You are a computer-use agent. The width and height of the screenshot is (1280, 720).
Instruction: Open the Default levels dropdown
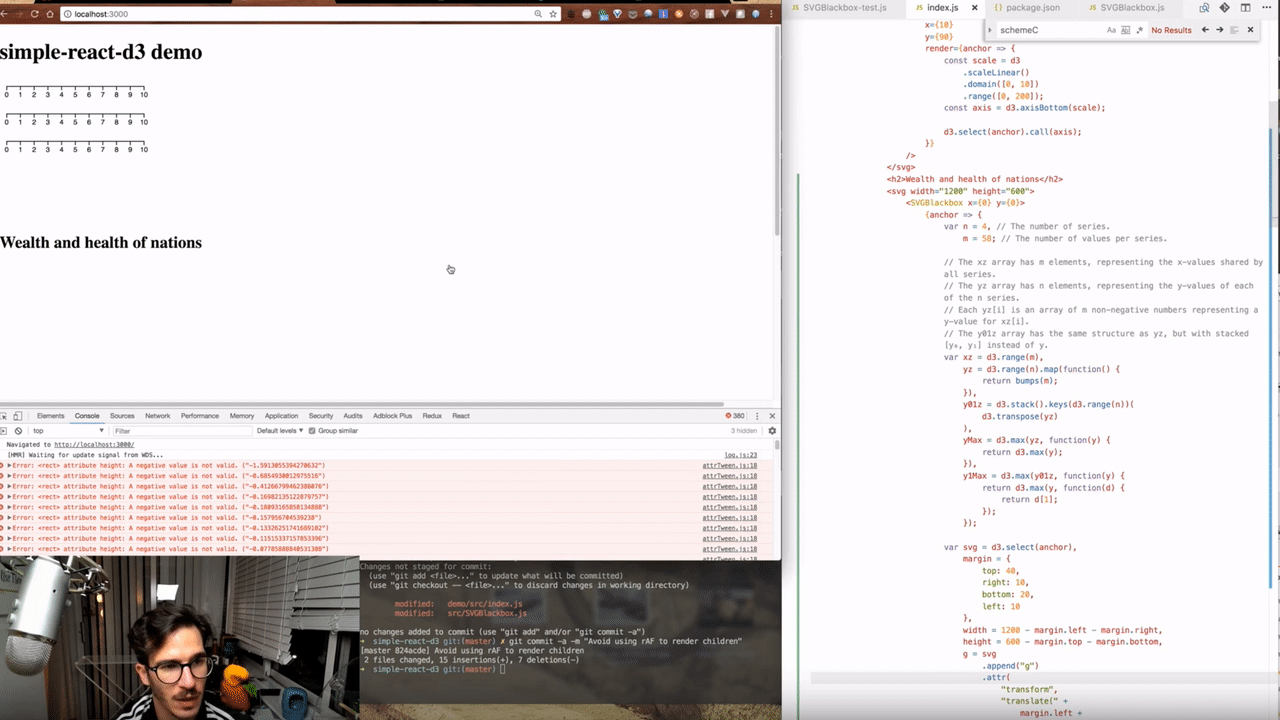(280, 431)
